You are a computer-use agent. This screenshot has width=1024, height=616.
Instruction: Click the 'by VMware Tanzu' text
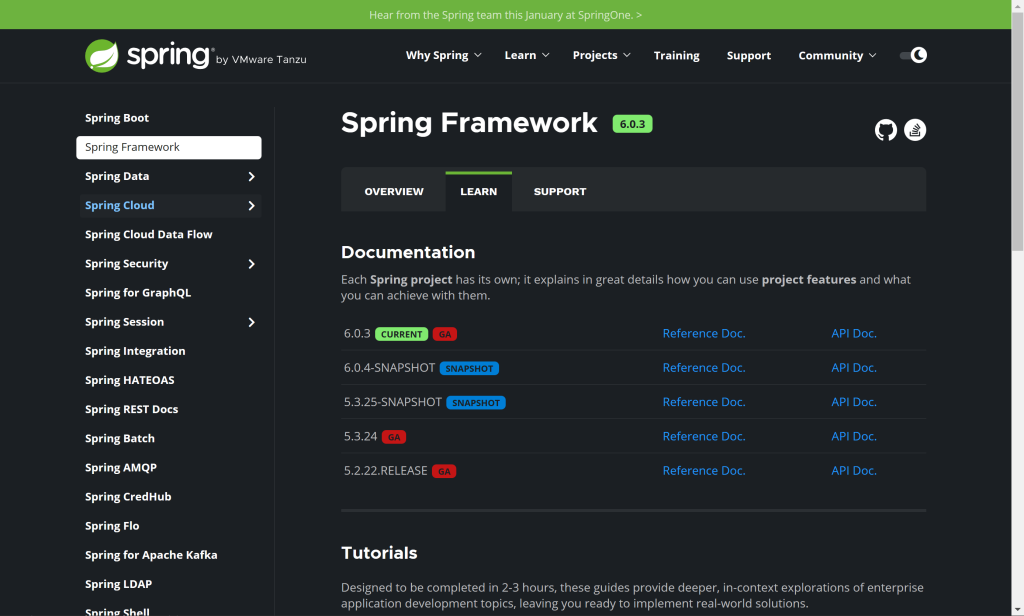[261, 59]
